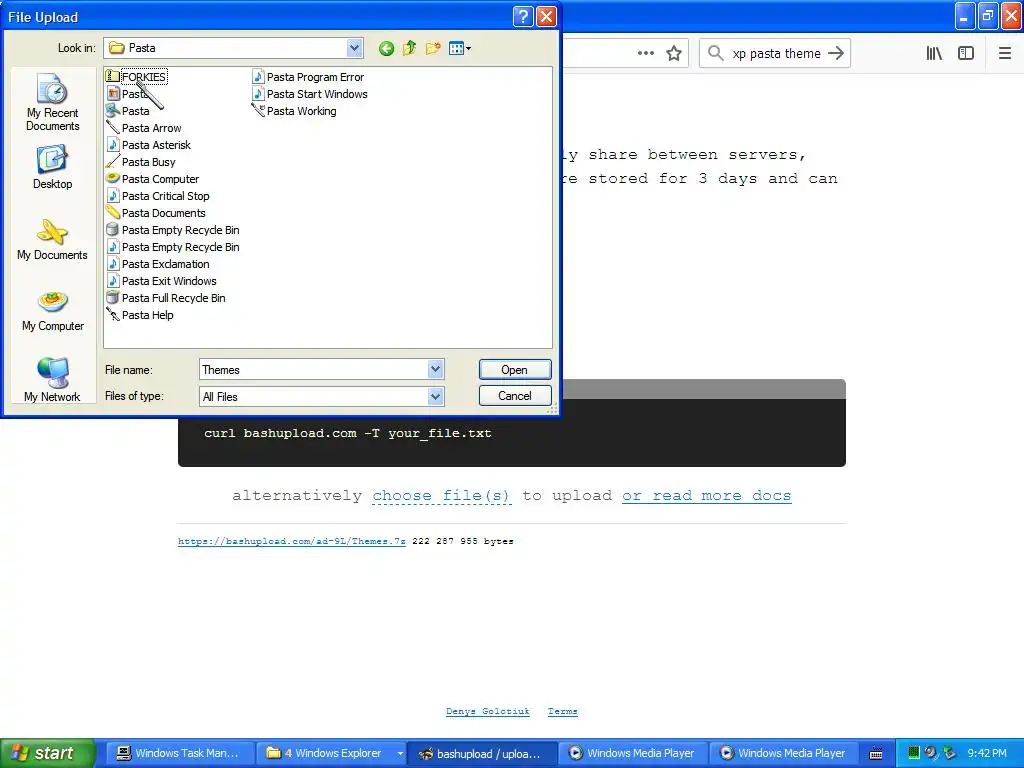Create a new folder
The height and width of the screenshot is (768, 1024).
point(432,48)
